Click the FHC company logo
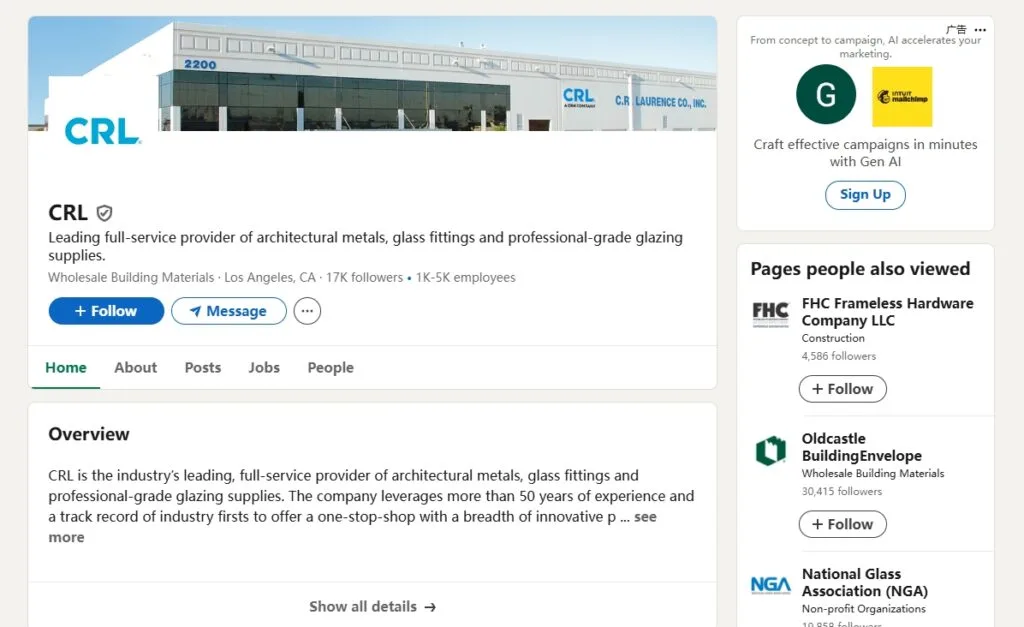 (x=771, y=313)
